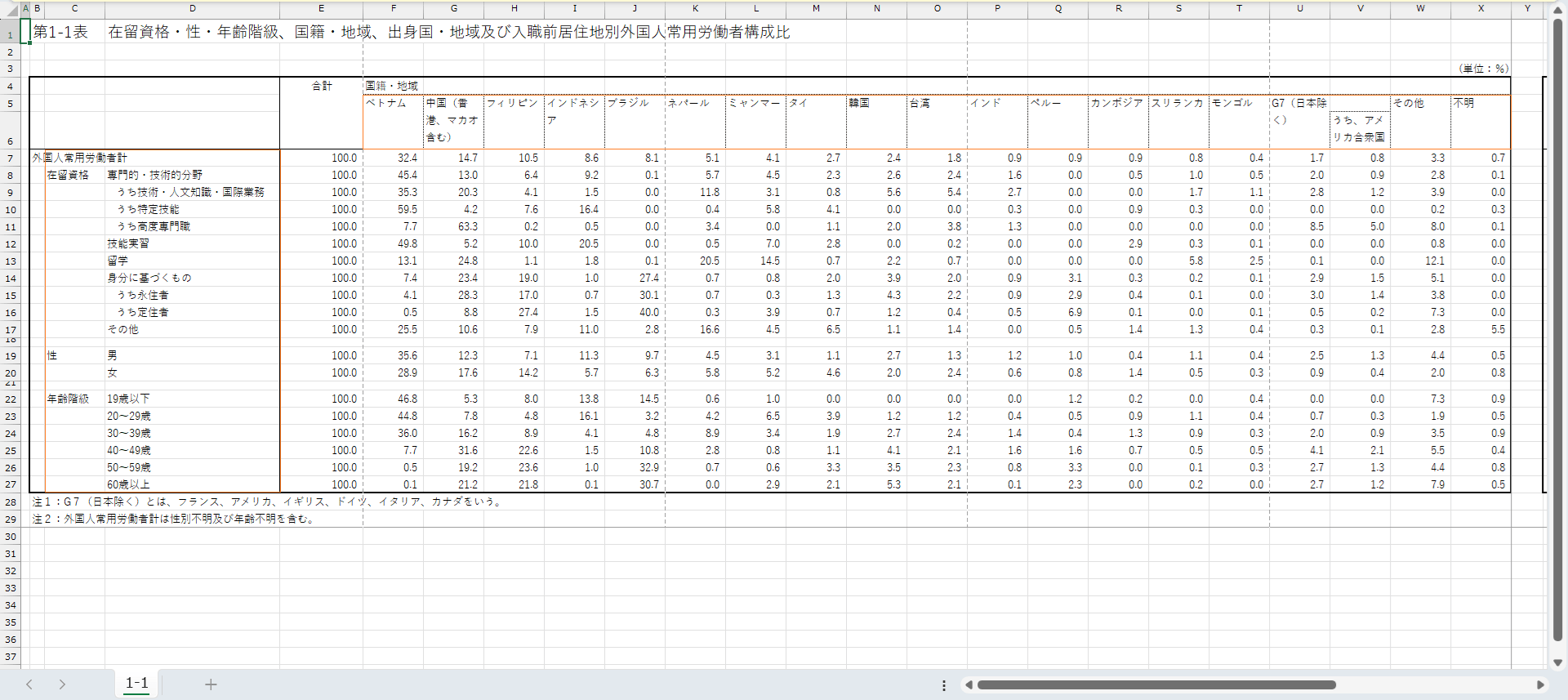Click the horizontal scrollbar thumb
Image resolution: width=1568 pixels, height=700 pixels.
[x=1156, y=685]
